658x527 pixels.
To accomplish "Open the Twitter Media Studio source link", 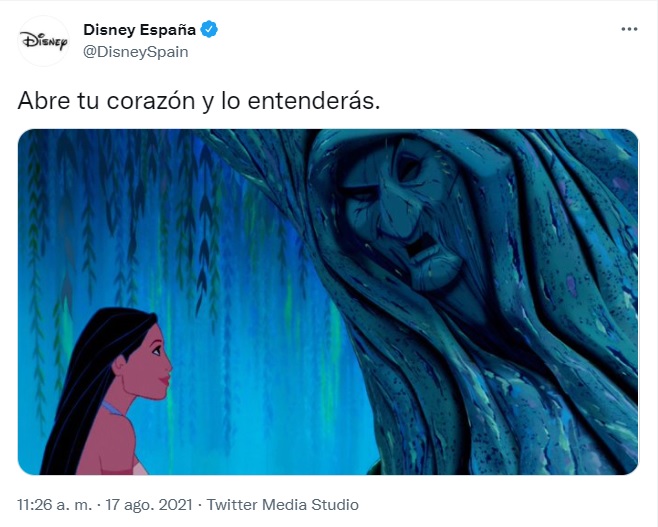I will pos(282,505).
